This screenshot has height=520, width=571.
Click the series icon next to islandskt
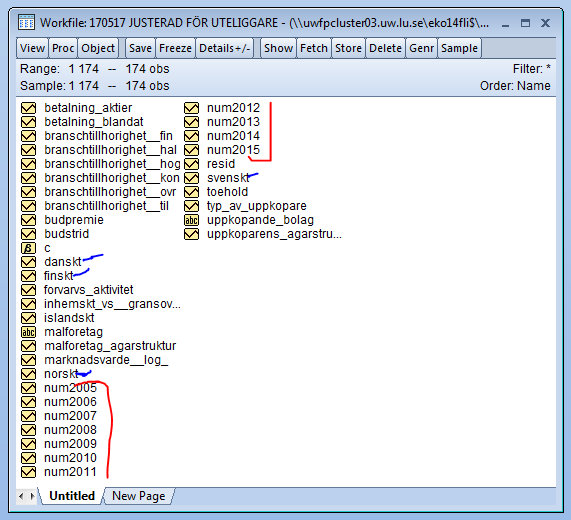[28, 318]
